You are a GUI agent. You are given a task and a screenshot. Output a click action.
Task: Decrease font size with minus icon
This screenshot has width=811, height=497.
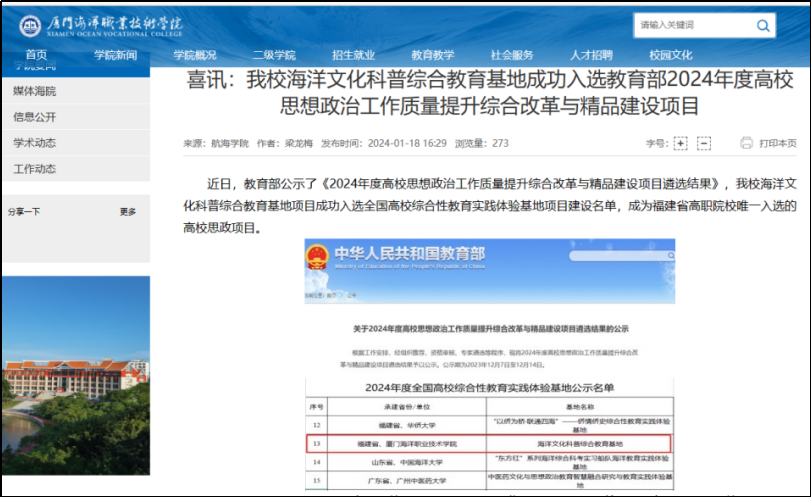704,144
